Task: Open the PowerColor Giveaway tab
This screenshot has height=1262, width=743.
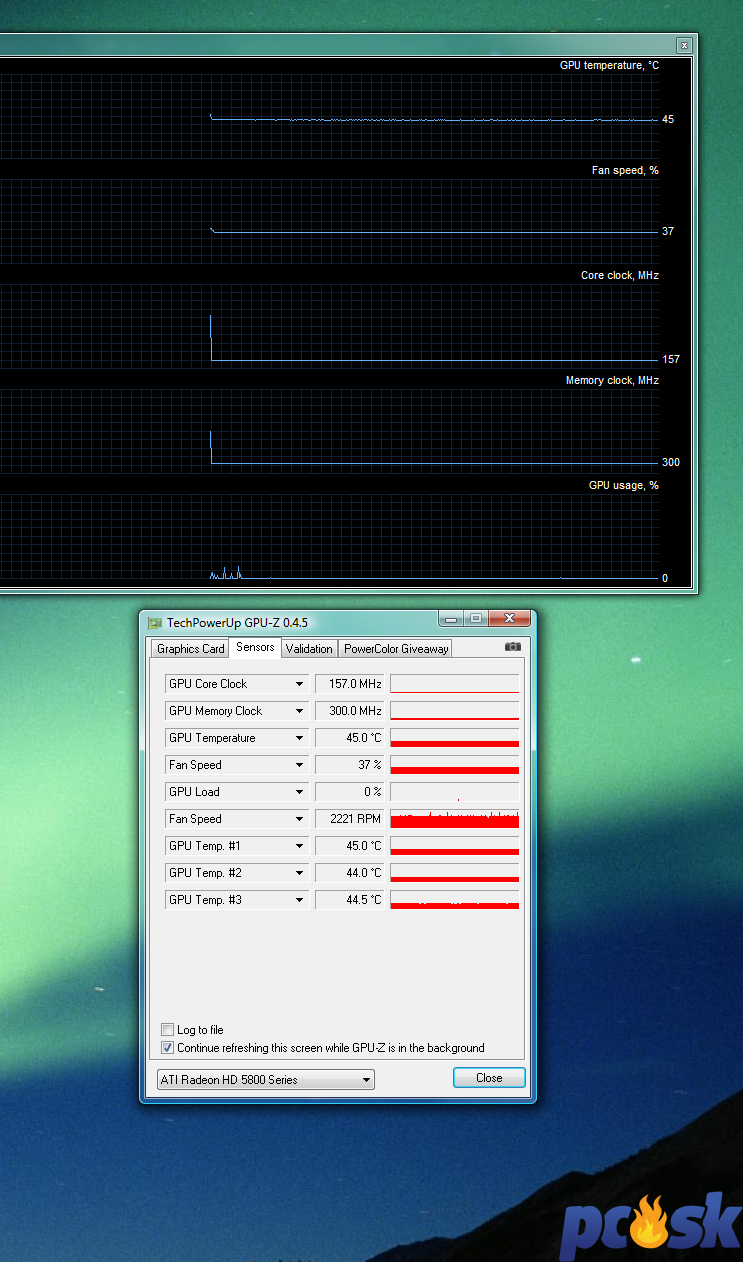Action: 396,649
